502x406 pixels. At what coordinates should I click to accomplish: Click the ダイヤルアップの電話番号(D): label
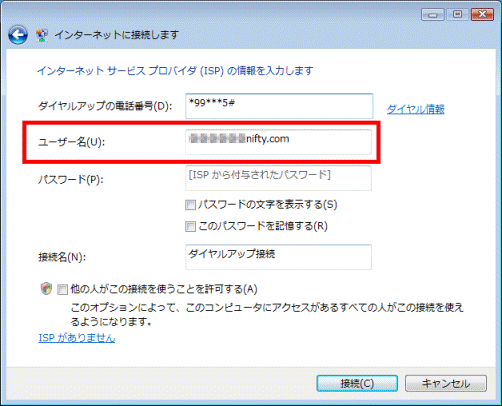[105, 106]
